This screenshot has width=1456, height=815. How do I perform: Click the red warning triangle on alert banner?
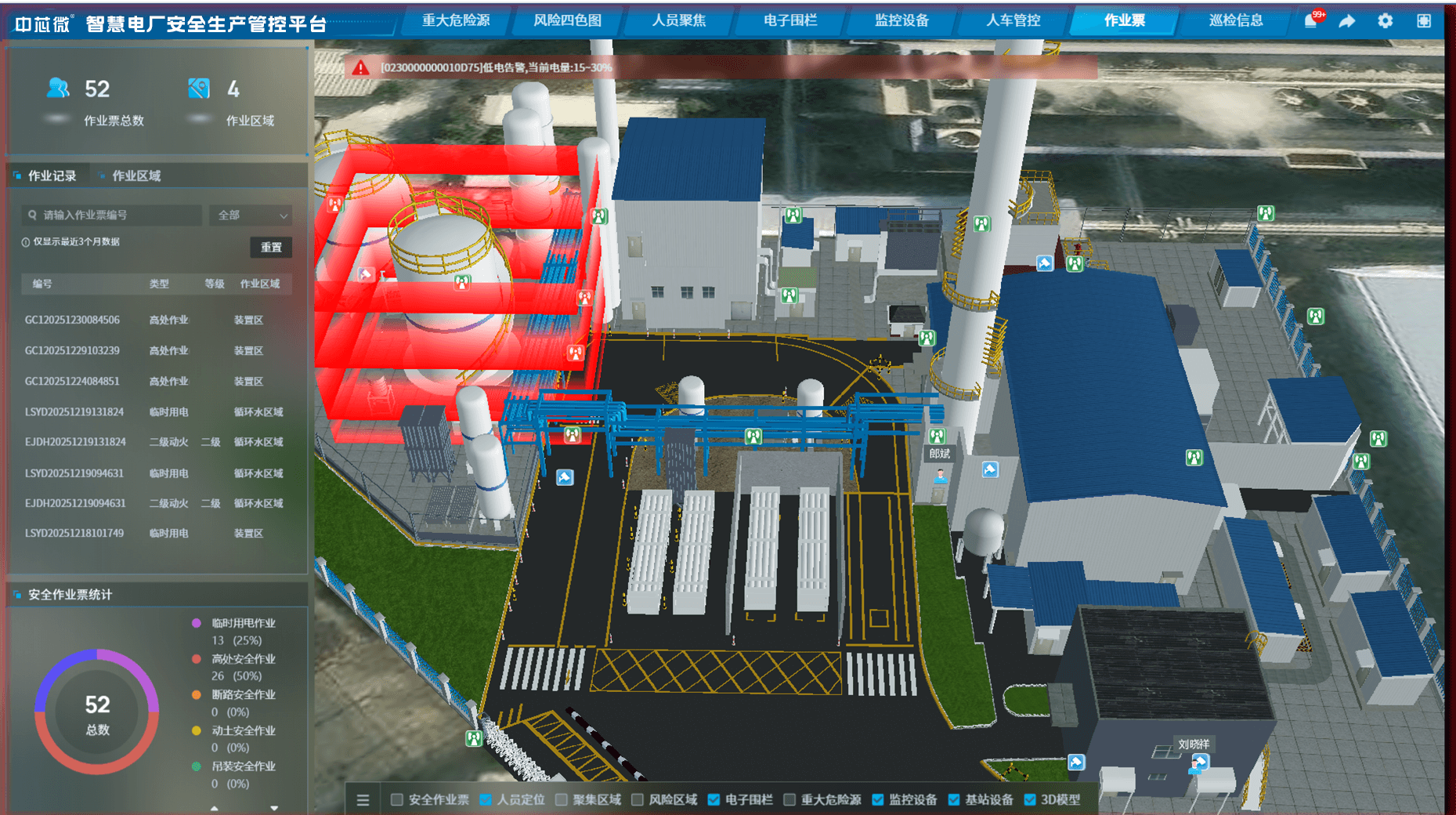pyautogui.click(x=360, y=68)
